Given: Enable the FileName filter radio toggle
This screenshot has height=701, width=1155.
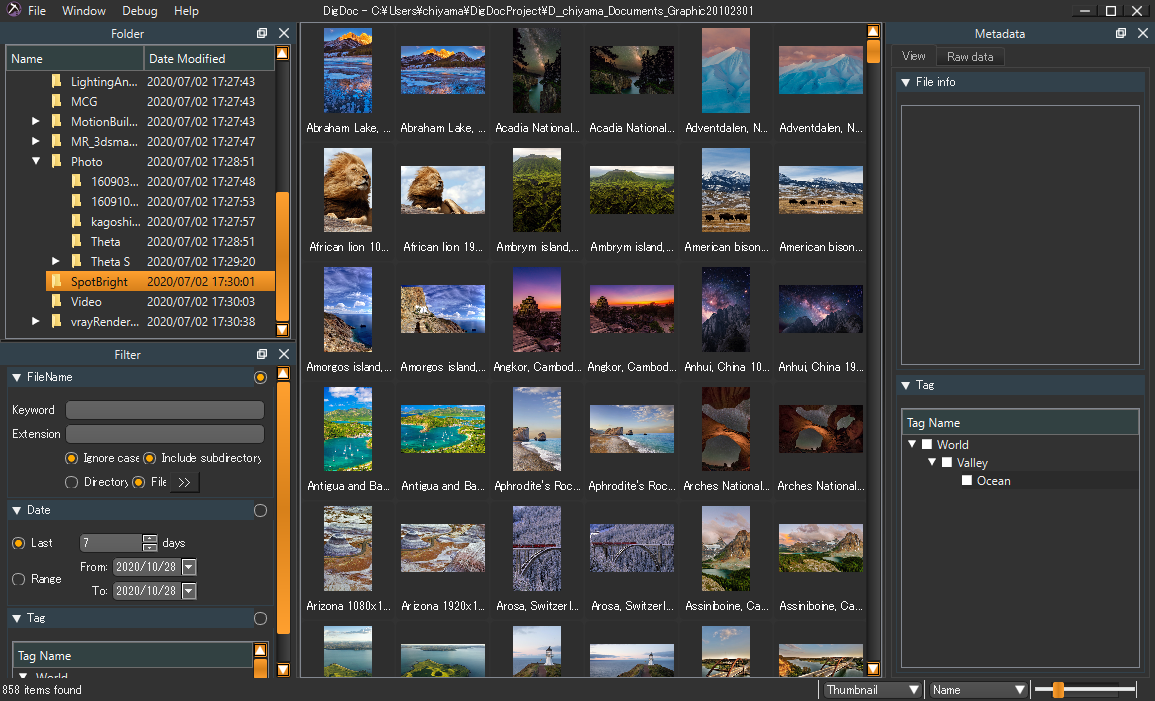Looking at the screenshot, I should 260,377.
